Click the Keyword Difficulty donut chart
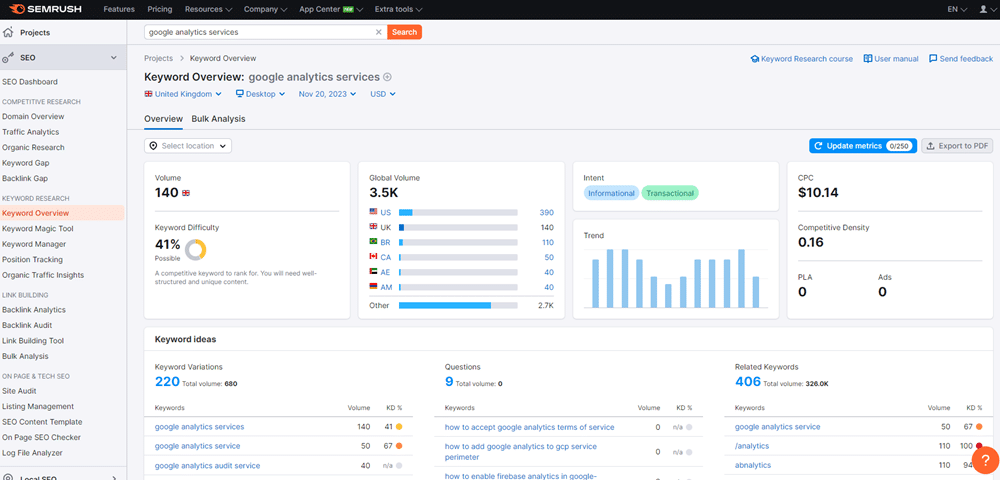Screen dimensions: 1000x480 [x=195, y=250]
